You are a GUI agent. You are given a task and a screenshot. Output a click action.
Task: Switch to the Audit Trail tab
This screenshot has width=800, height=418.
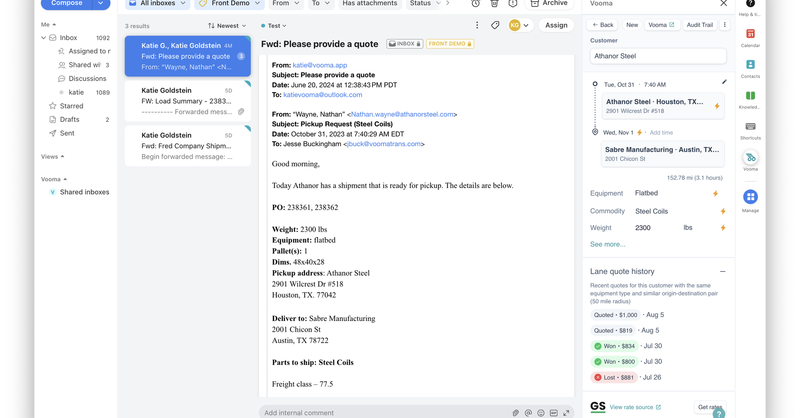click(x=700, y=25)
